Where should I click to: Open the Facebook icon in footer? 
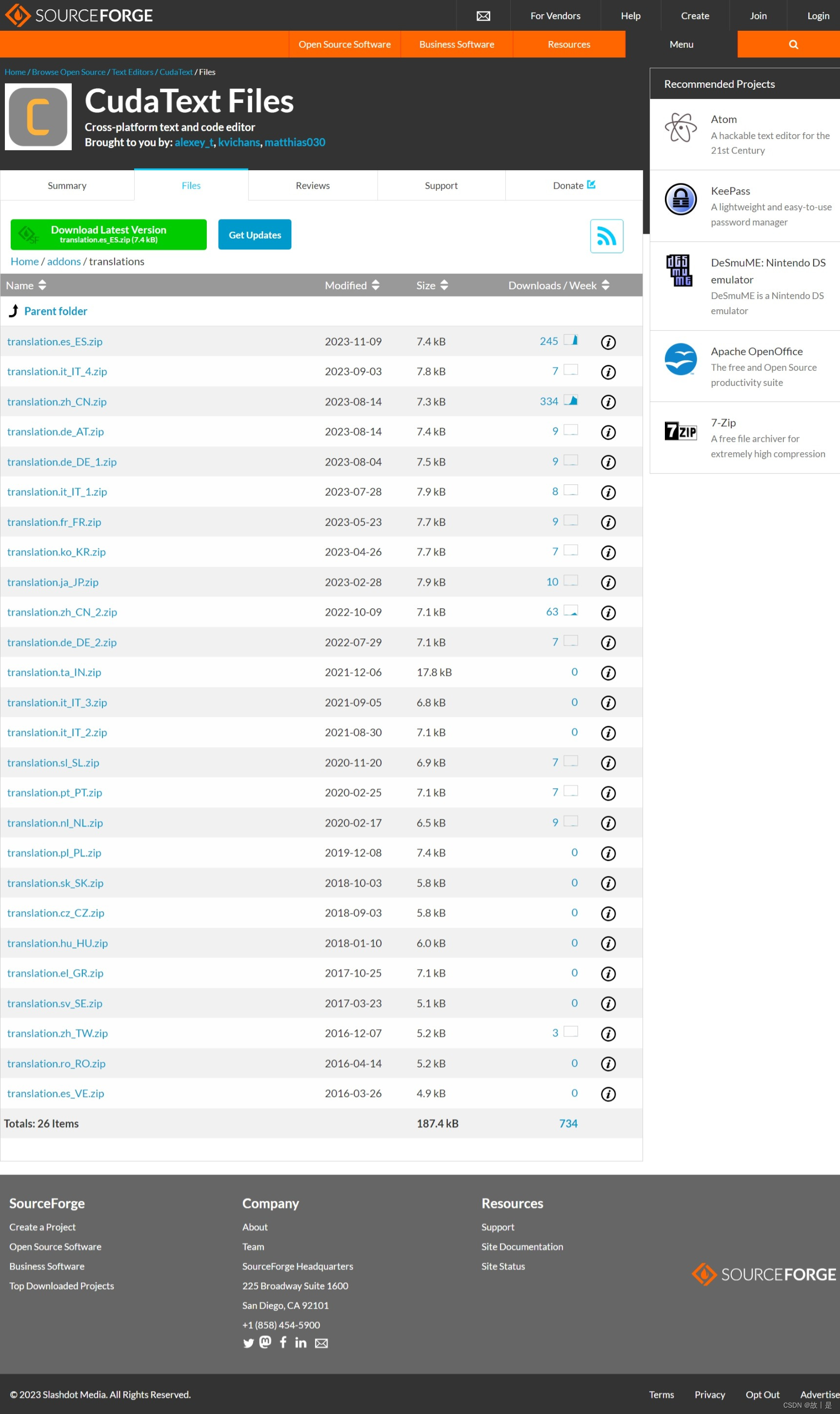pyautogui.click(x=283, y=1342)
